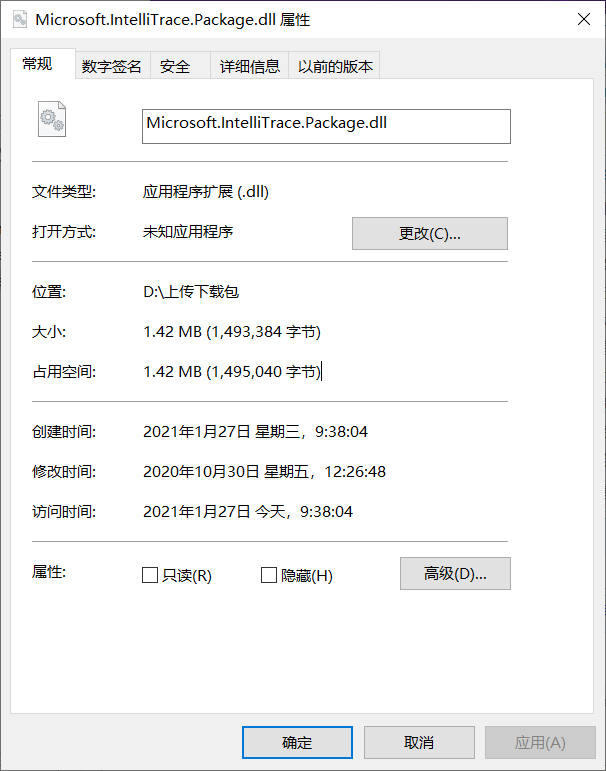
Task: Click the 访问时间: label
Action: (x=64, y=512)
